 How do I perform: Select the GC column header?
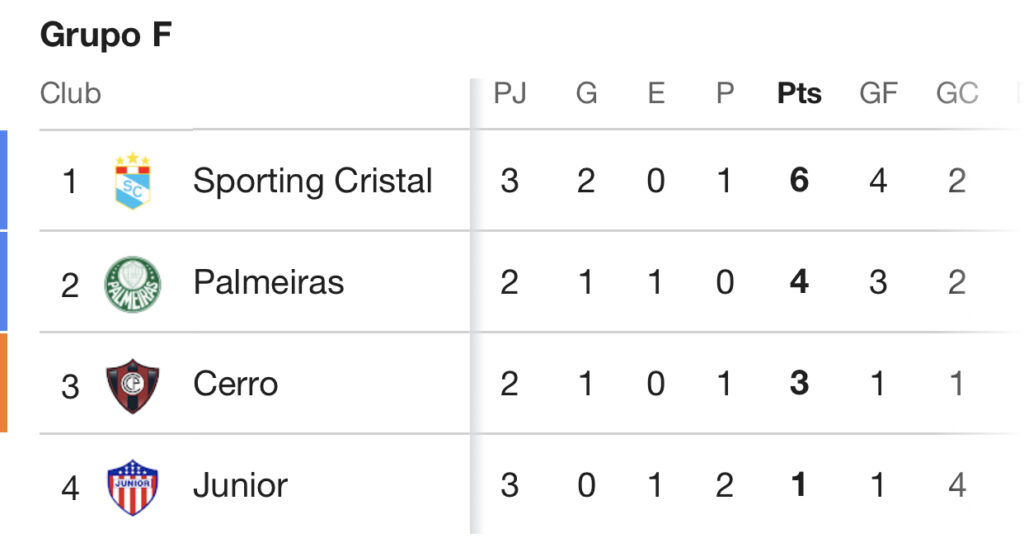(957, 93)
